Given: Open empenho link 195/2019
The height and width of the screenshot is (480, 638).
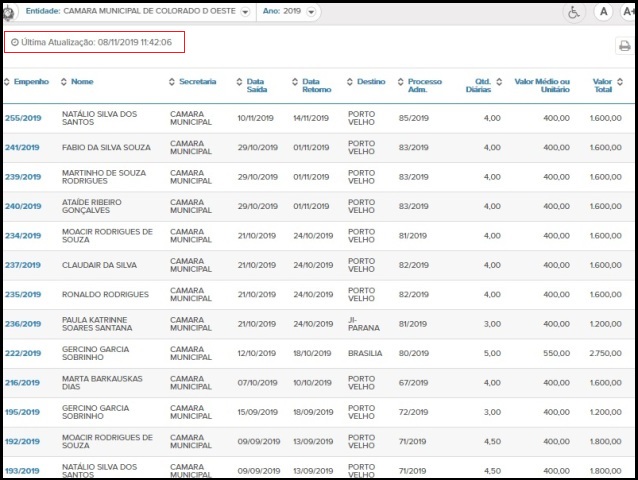Looking at the screenshot, I should tap(22, 412).
